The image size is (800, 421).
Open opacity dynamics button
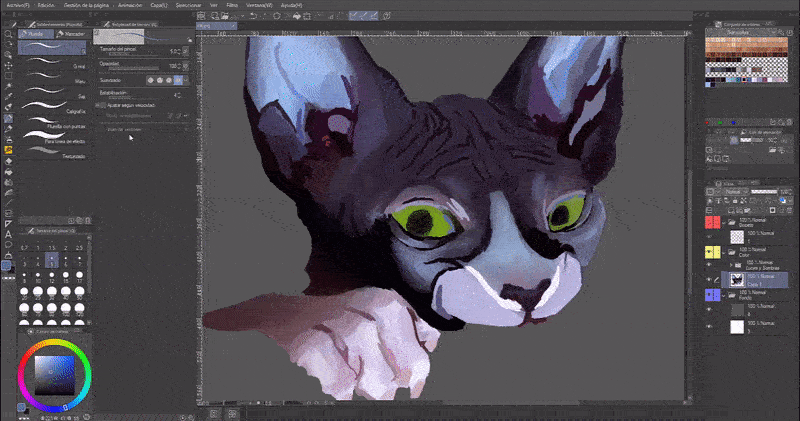coord(186,66)
